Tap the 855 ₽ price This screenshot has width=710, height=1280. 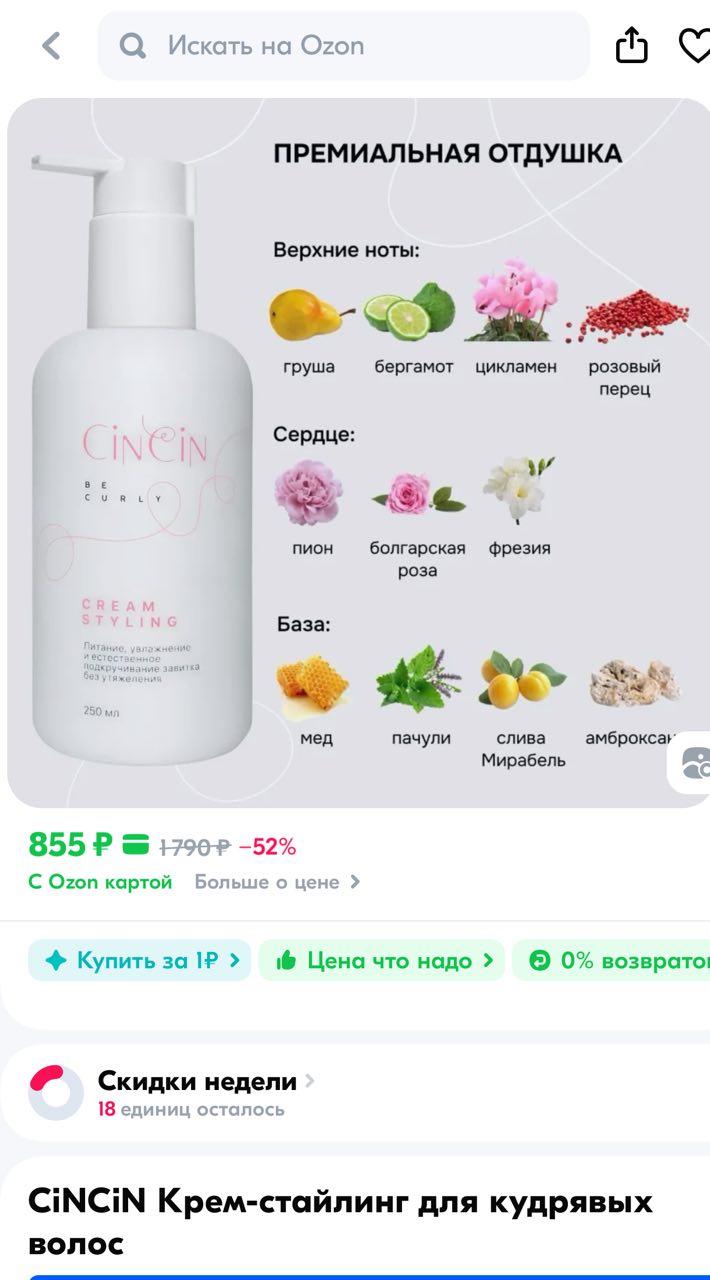point(70,846)
